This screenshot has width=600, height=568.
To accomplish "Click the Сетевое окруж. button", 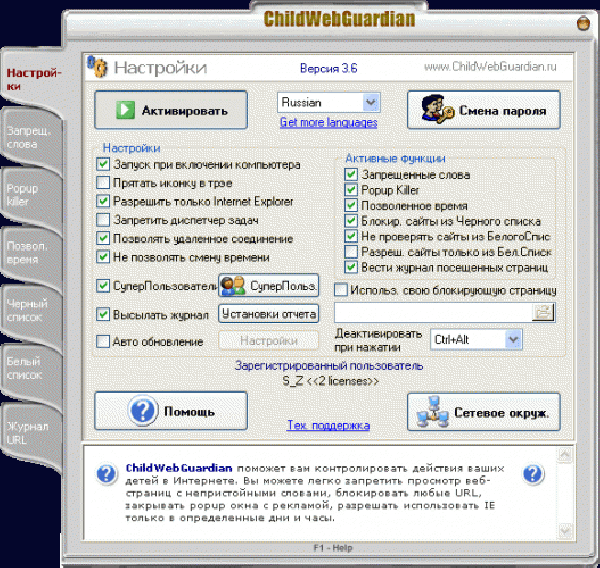I will pyautogui.click(x=484, y=412).
